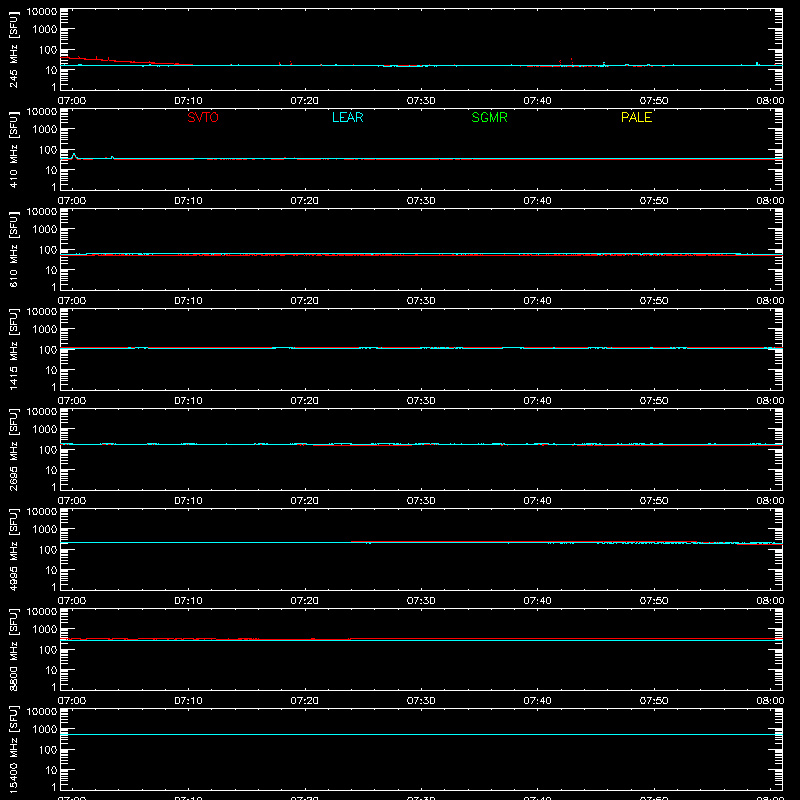Click the 10000 y-axis label of 245 MHz panel
Screen dimensions: 800x800
[42, 12]
